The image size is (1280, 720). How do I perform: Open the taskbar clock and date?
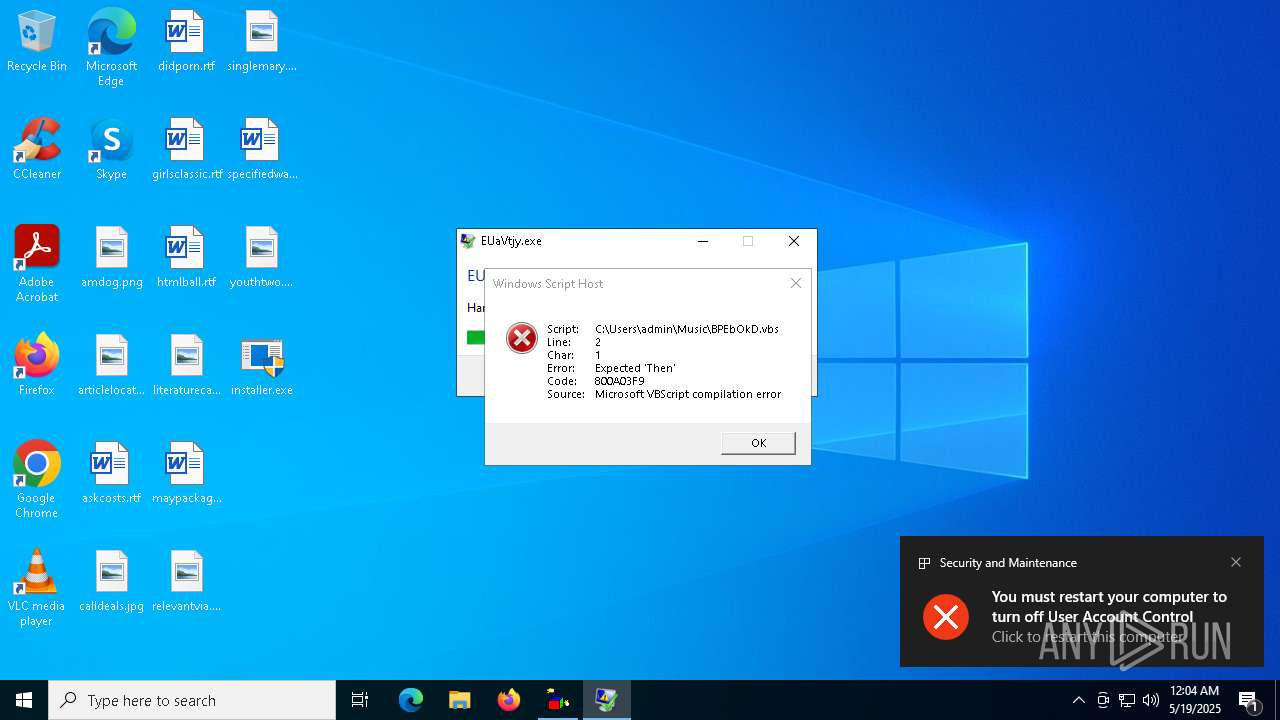coord(1195,700)
